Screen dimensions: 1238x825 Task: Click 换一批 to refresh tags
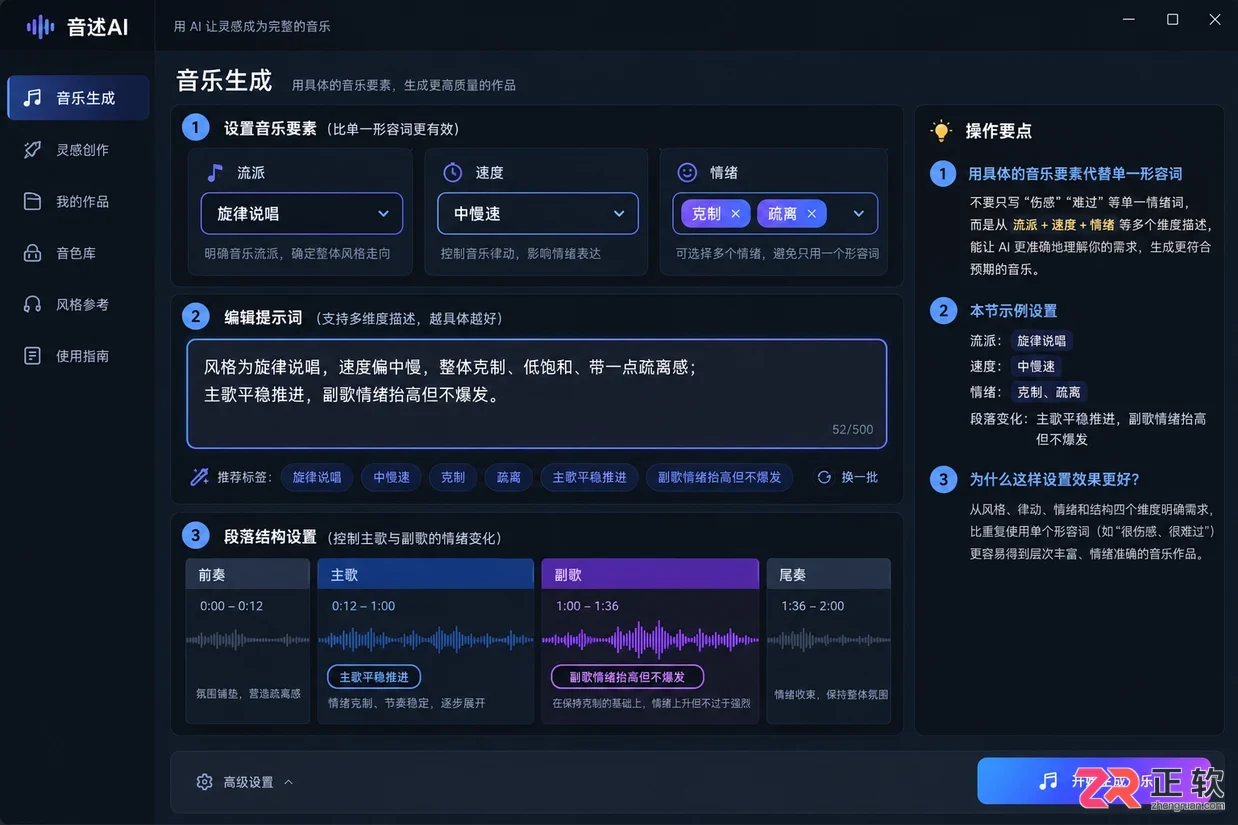click(848, 477)
